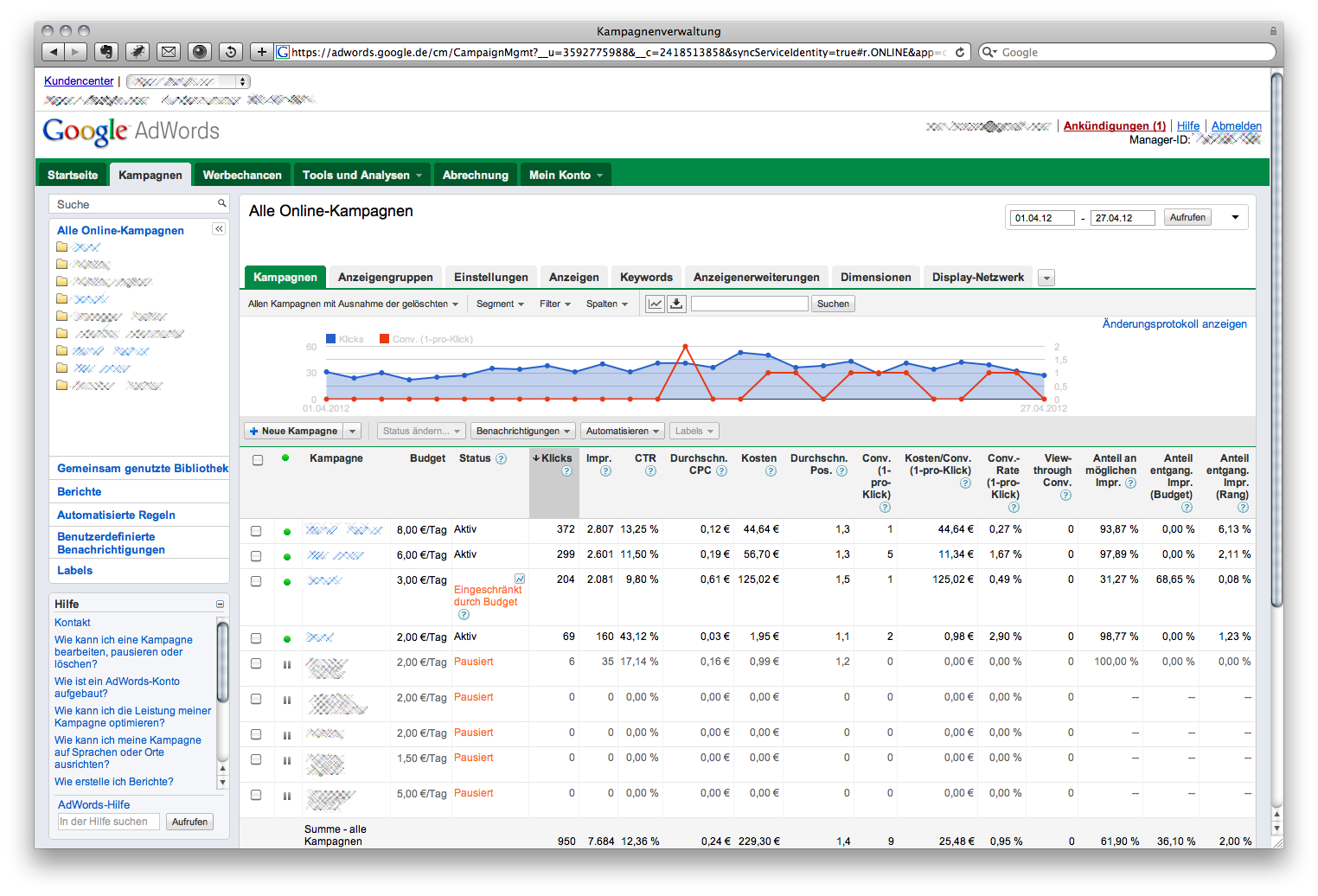Open the additional tabs dropdown after Display-Netzwerk

[x=1046, y=278]
